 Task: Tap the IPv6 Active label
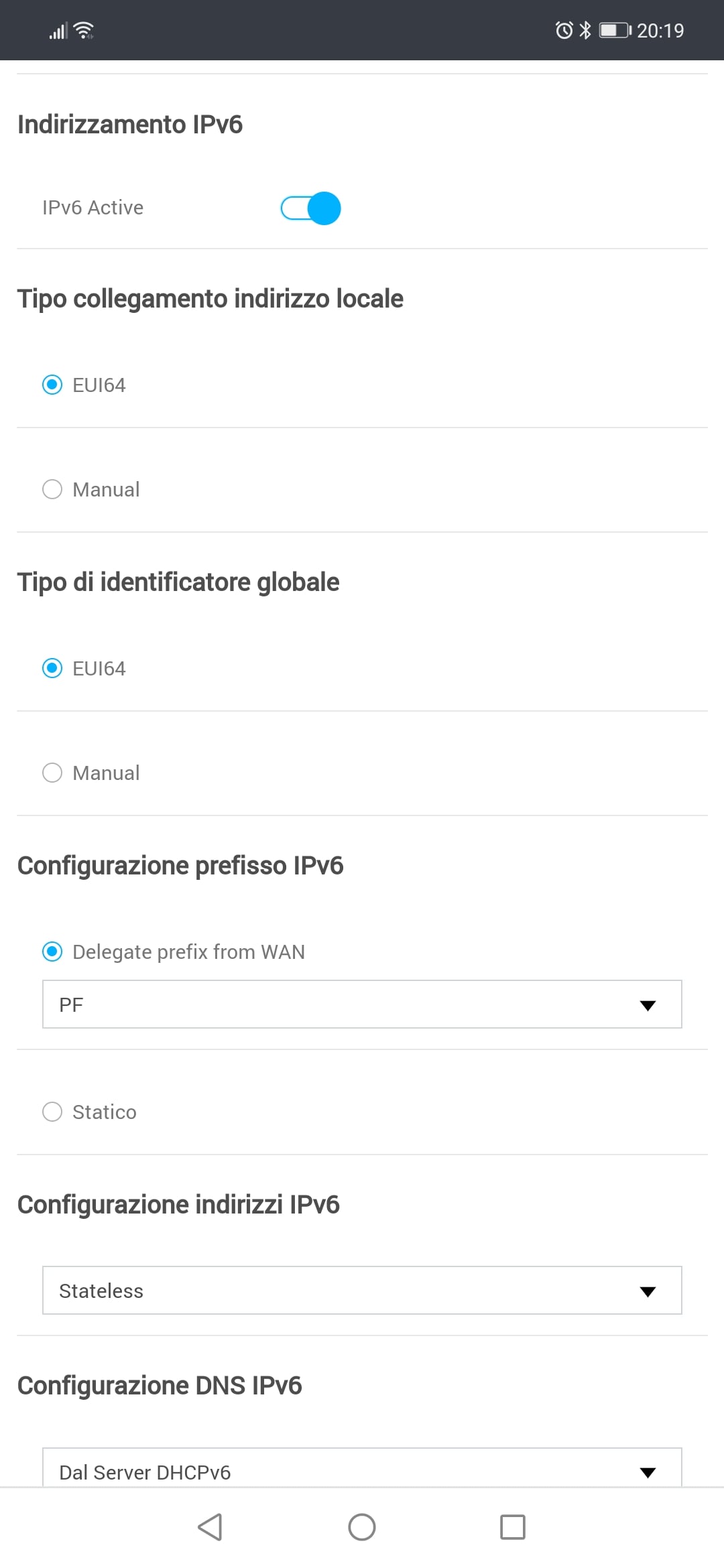[93, 208]
